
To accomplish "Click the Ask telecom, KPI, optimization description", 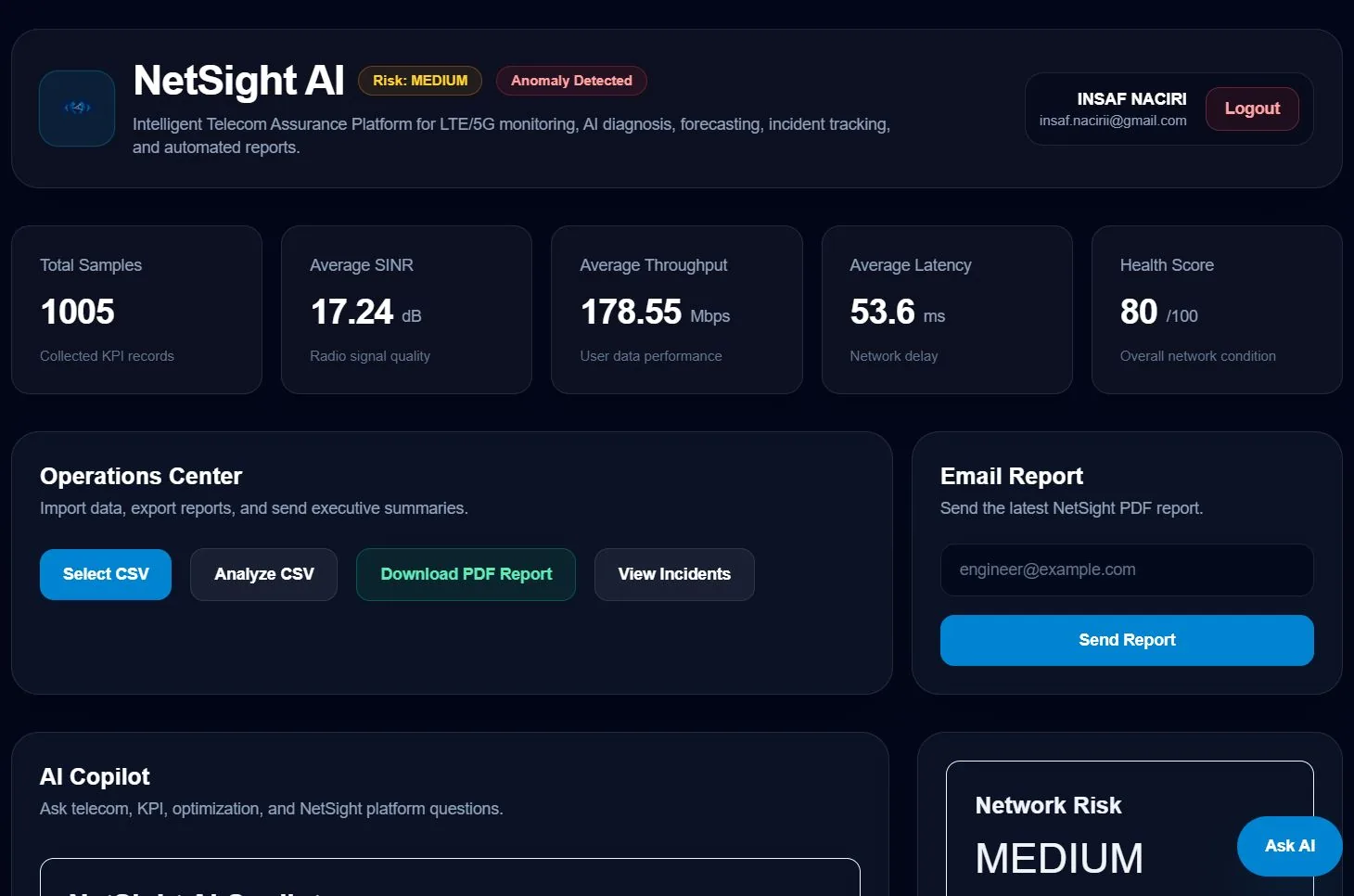I will pos(272,809).
